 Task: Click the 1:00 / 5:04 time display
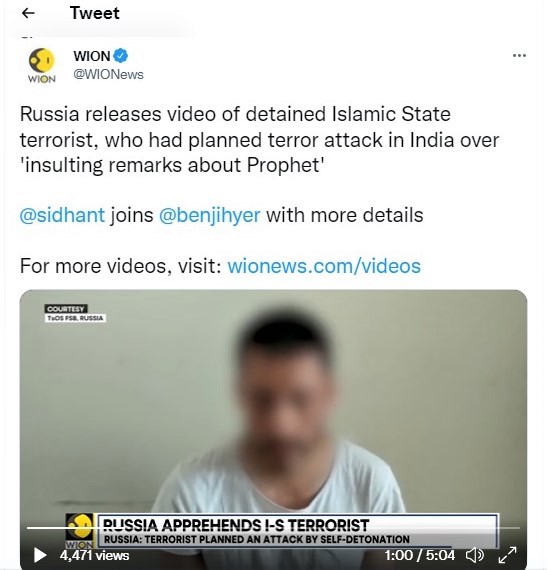click(419, 555)
